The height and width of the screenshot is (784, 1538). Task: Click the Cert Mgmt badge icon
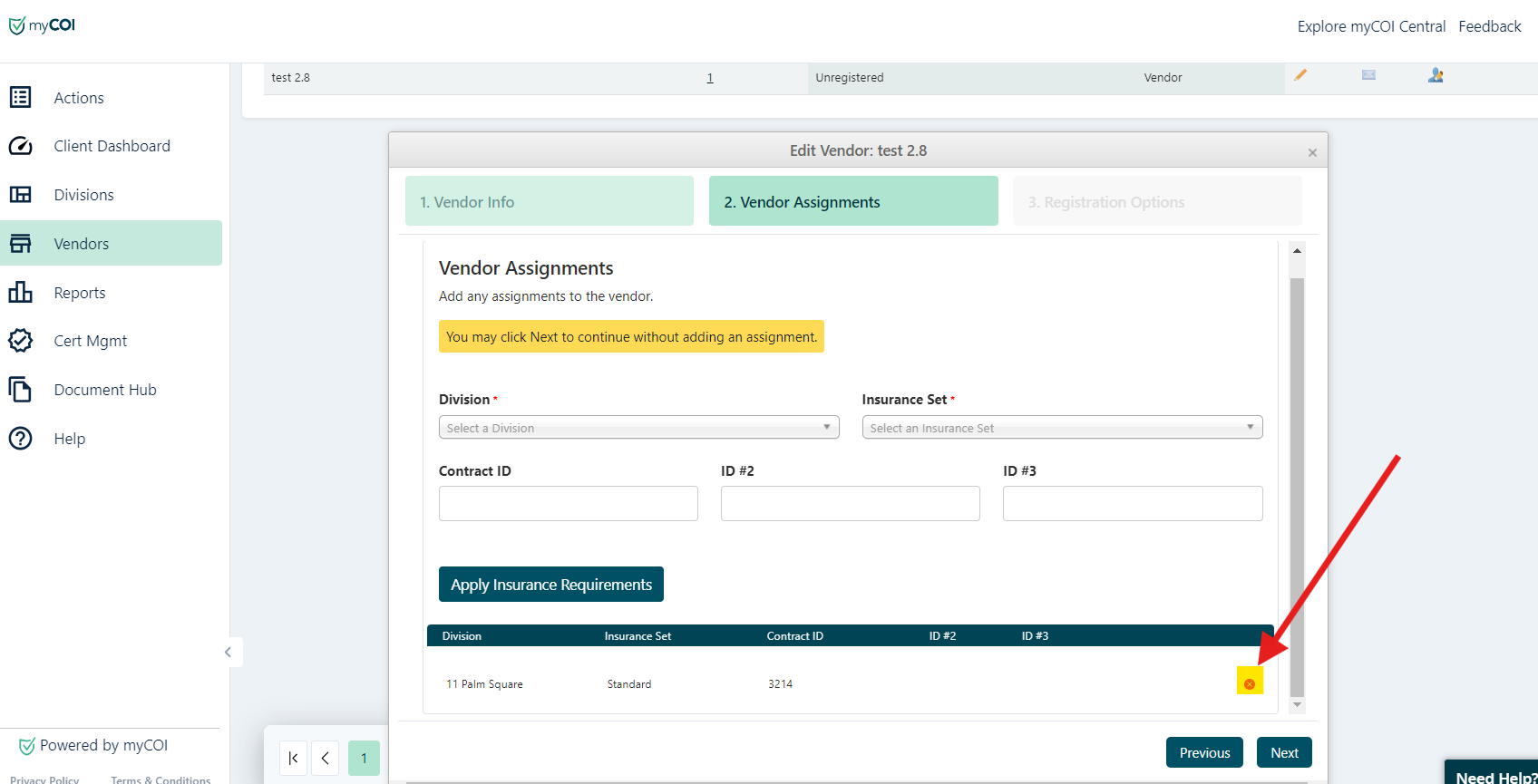[21, 341]
